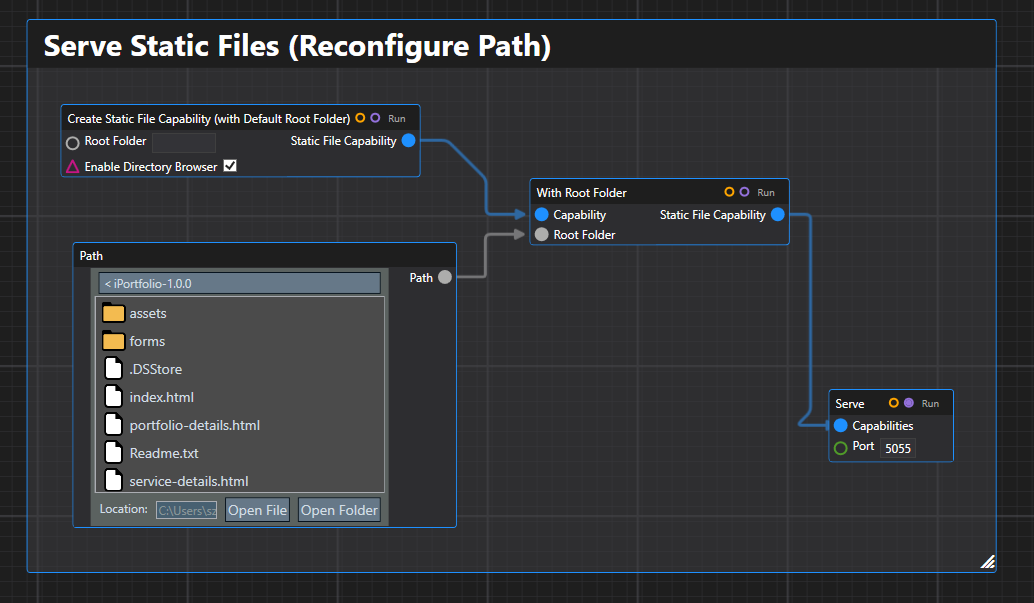Click the orange circle on Create Static File Capability node
Screen dimensions: 1034x603
360,118
